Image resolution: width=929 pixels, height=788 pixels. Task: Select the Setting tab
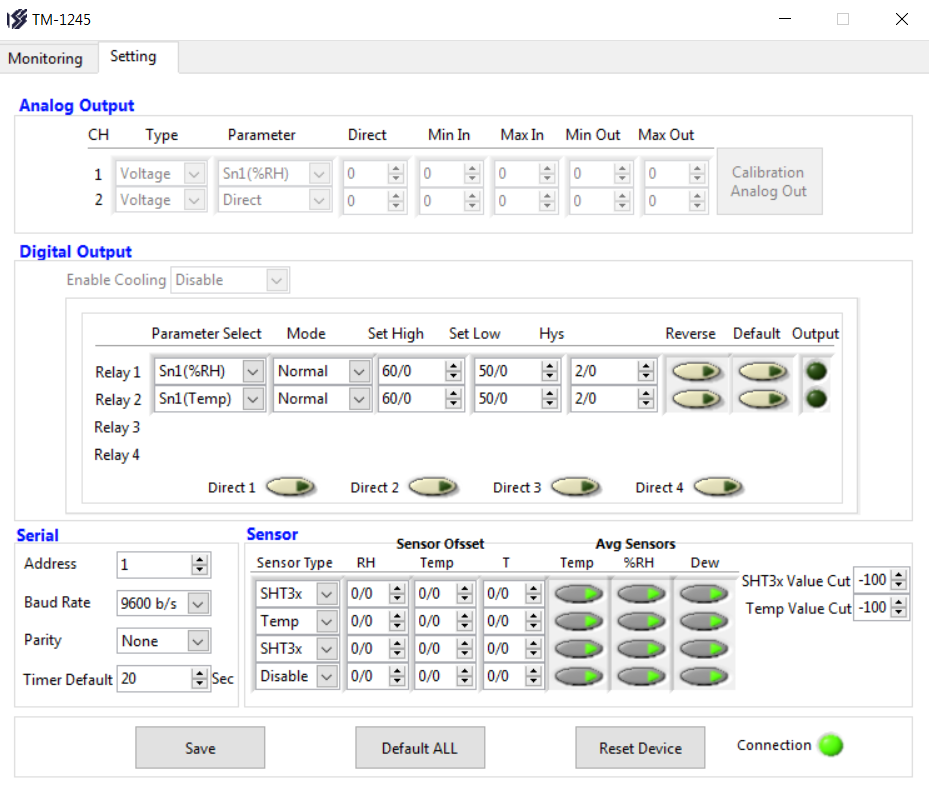pos(133,57)
